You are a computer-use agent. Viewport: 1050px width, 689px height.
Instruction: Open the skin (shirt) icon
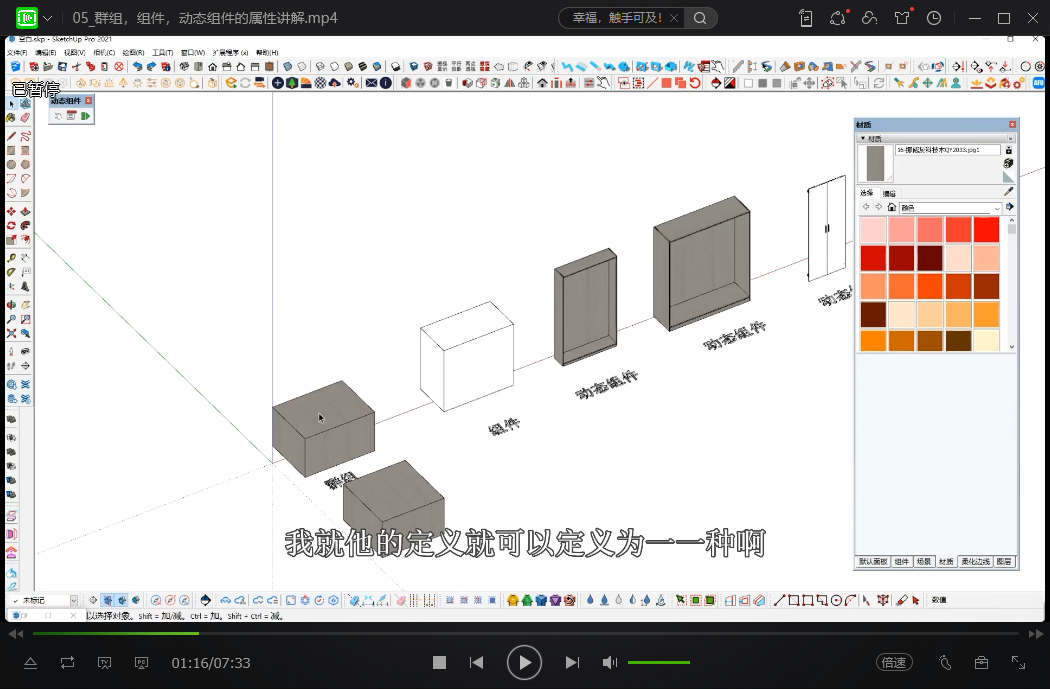(902, 18)
